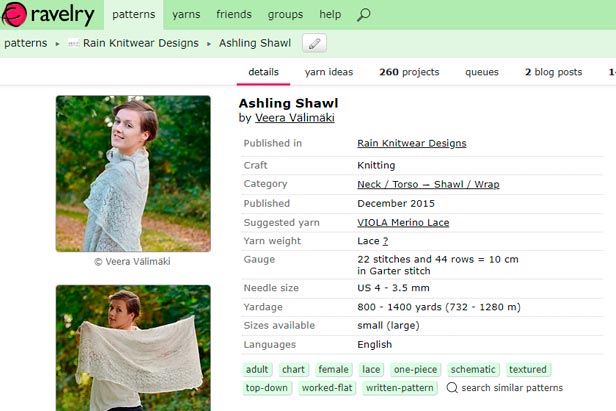Open VIOLA Merino Lace yarn link
This screenshot has height=411, width=616.
click(x=403, y=223)
